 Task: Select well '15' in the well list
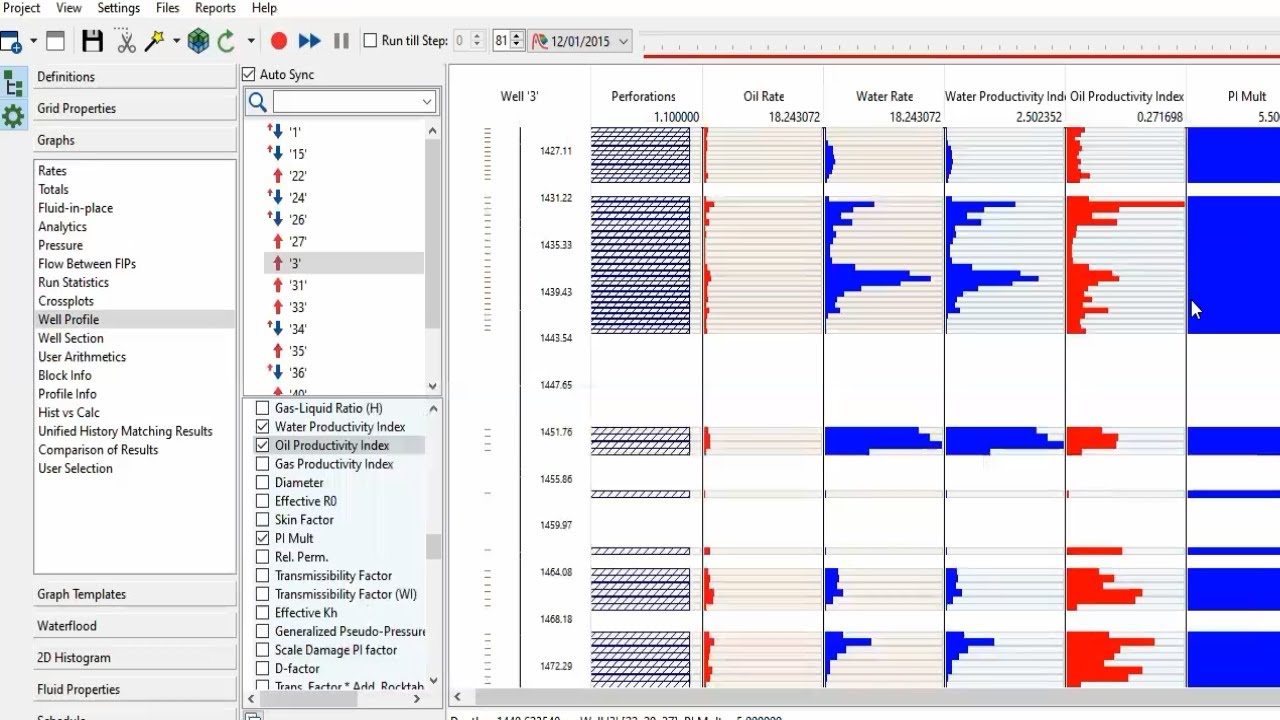coord(297,154)
